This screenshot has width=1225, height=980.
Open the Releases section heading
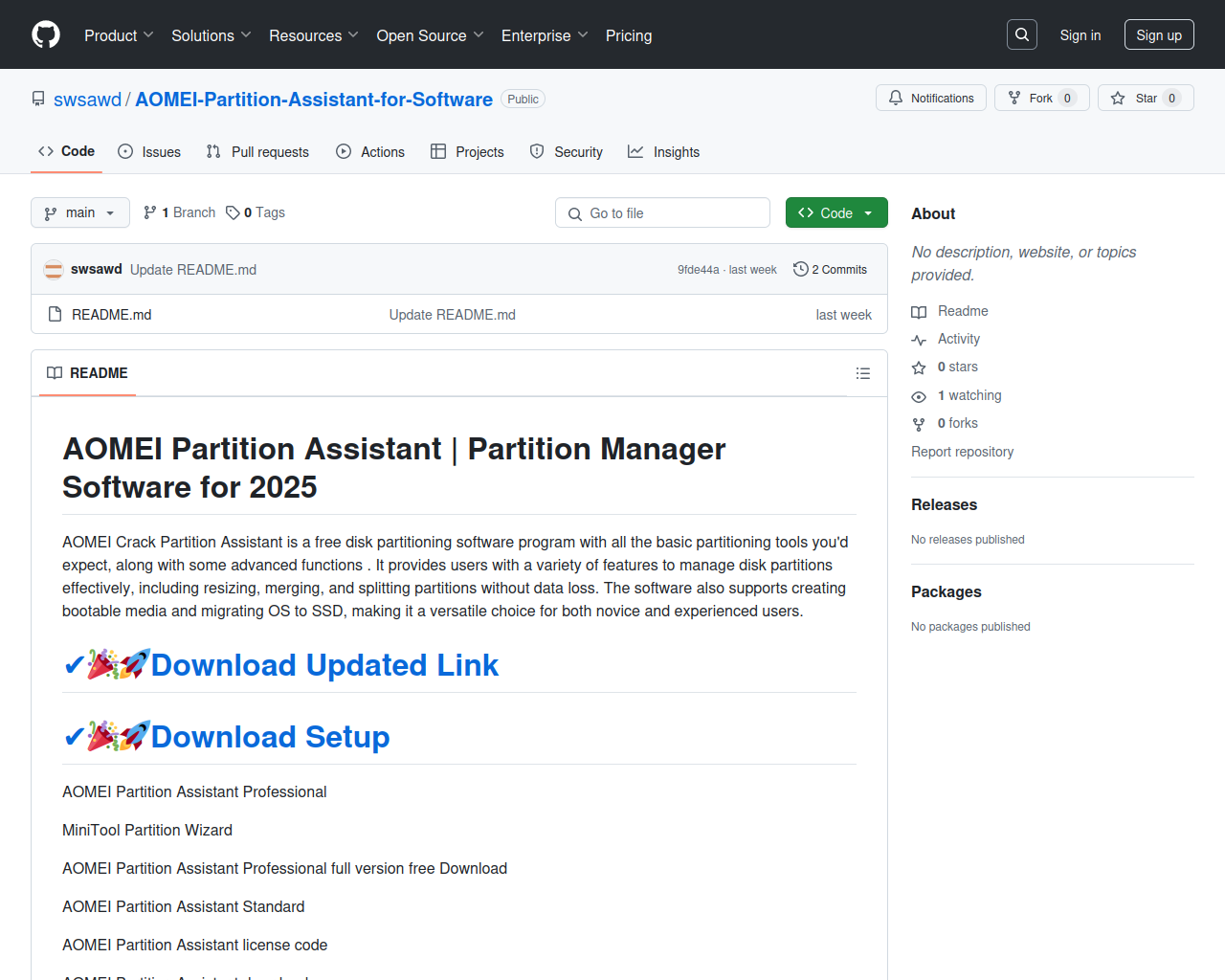coord(944,504)
